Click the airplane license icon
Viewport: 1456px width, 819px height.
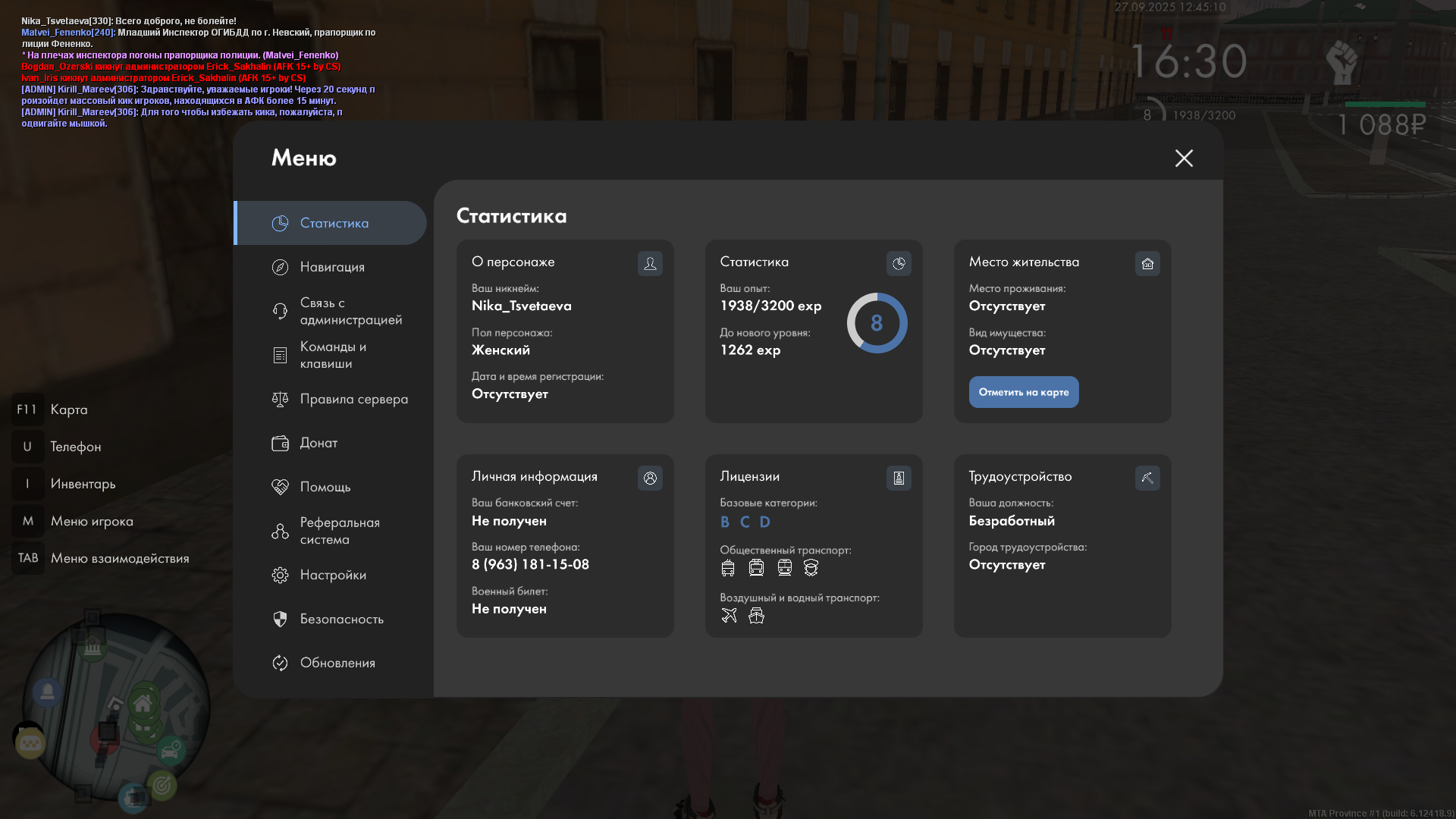(729, 615)
